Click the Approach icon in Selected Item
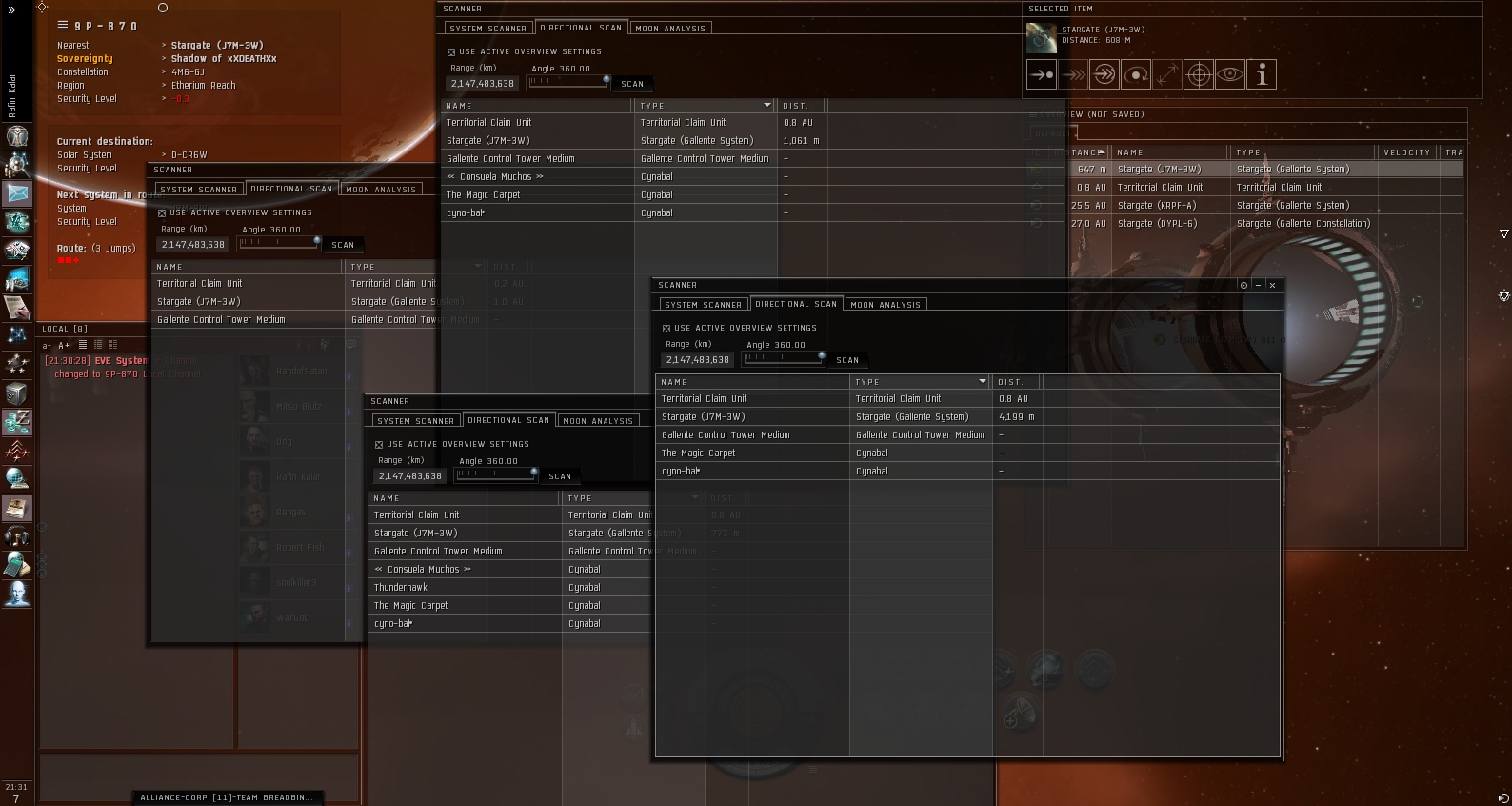The height and width of the screenshot is (806, 1512). (x=1042, y=74)
